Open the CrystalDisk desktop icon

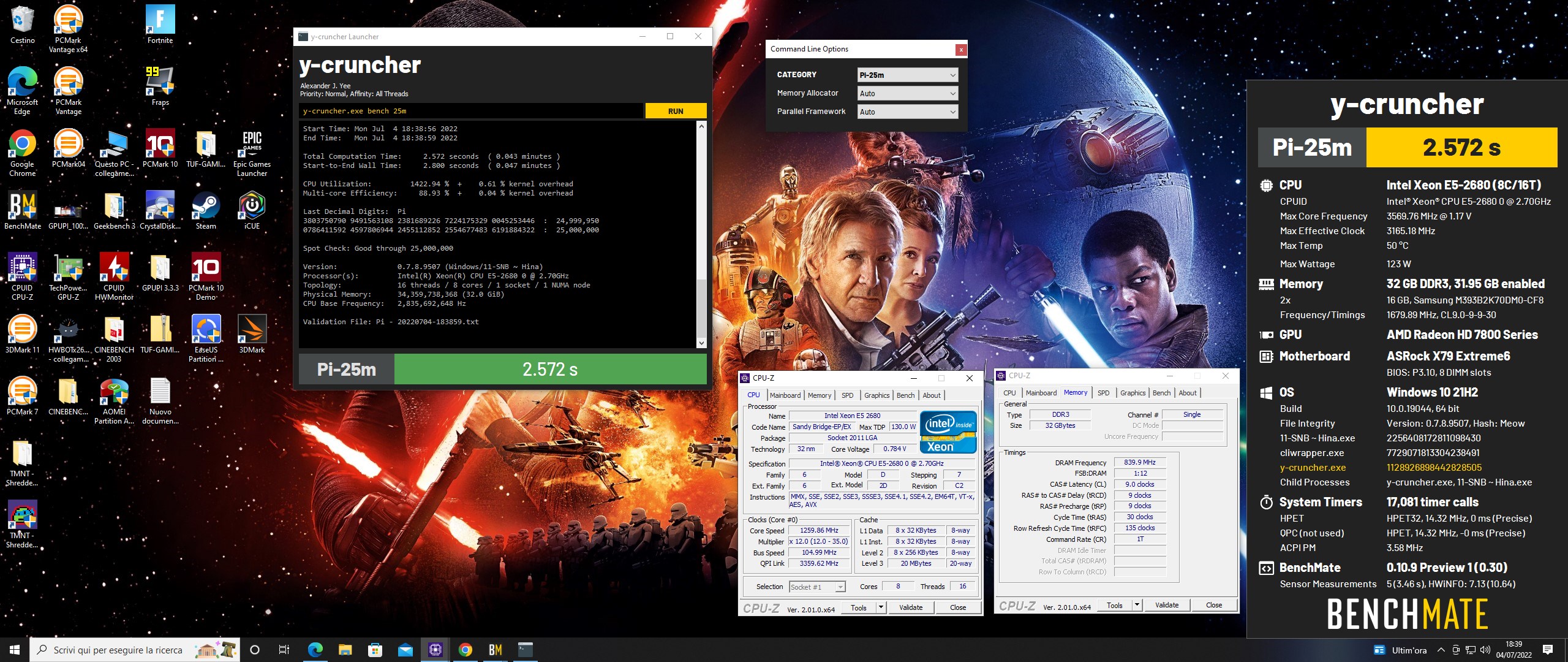pos(160,210)
